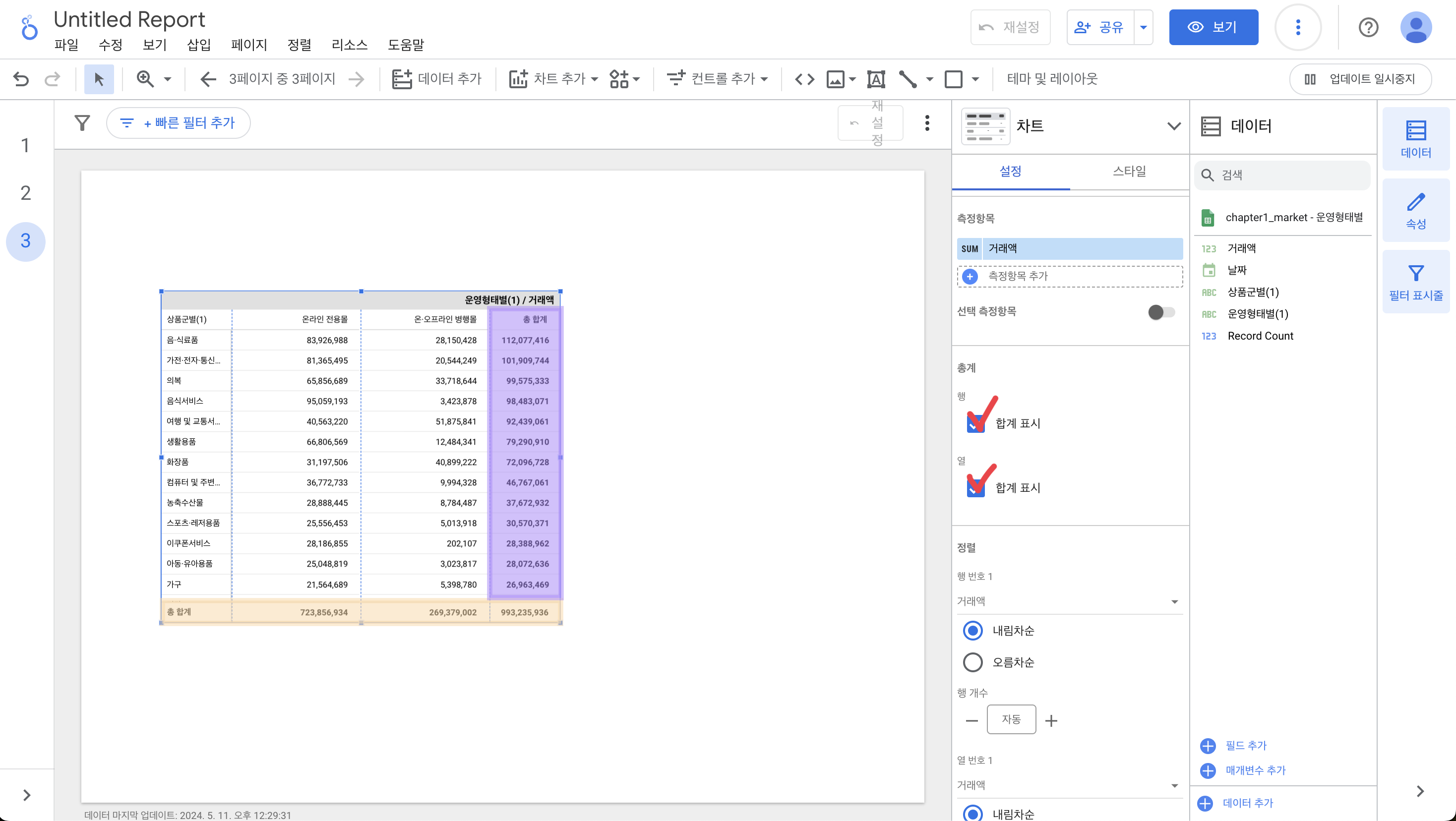Screen dimensions: 1456x821
Task: Click the undo arrow icon
Action: (x=21, y=78)
